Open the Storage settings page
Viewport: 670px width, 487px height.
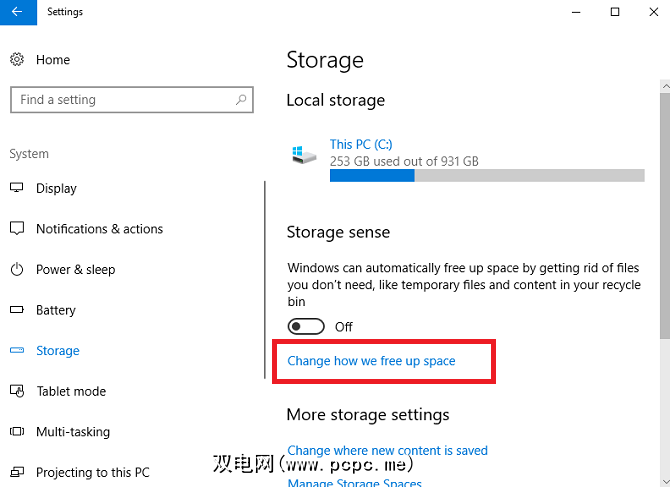(x=57, y=351)
